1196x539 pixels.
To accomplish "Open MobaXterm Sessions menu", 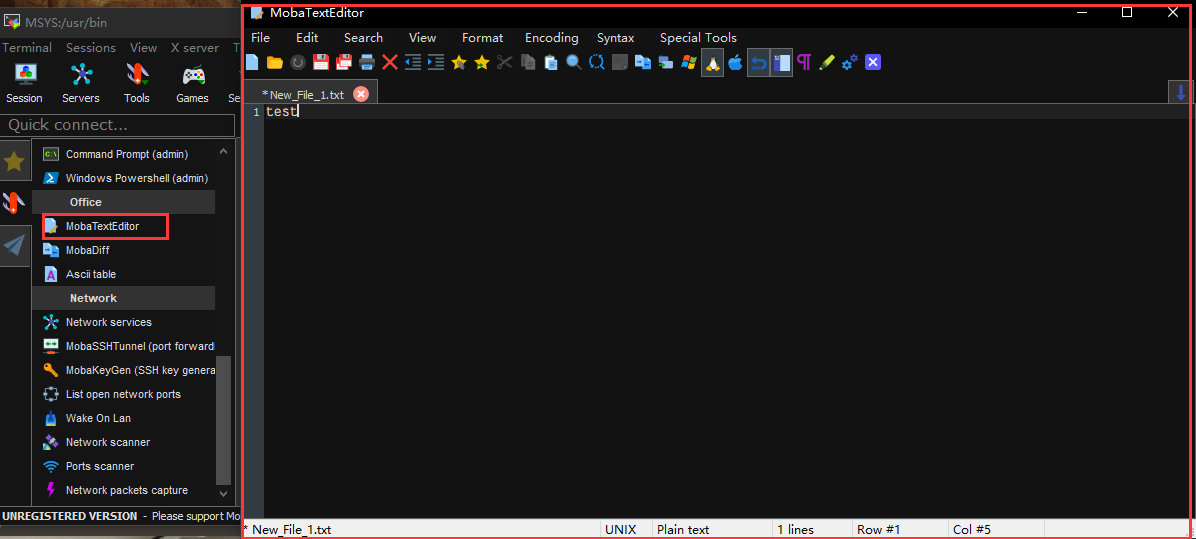I will pyautogui.click(x=91, y=47).
